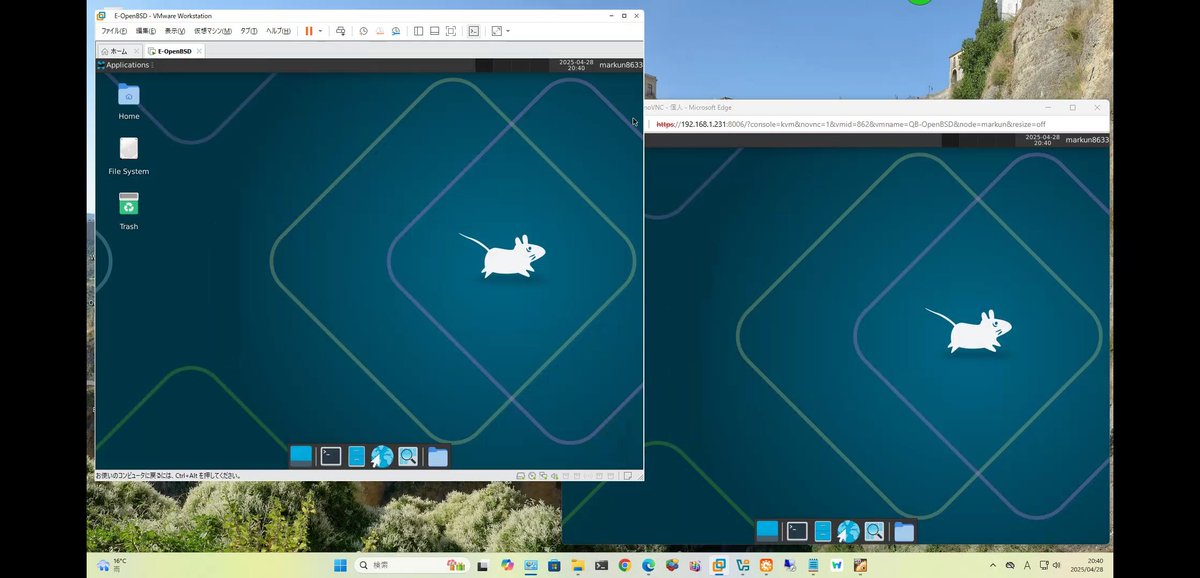The height and width of the screenshot is (578, 1200).
Task: Launch web browser from noVNC guest dock
Action: pos(849,531)
